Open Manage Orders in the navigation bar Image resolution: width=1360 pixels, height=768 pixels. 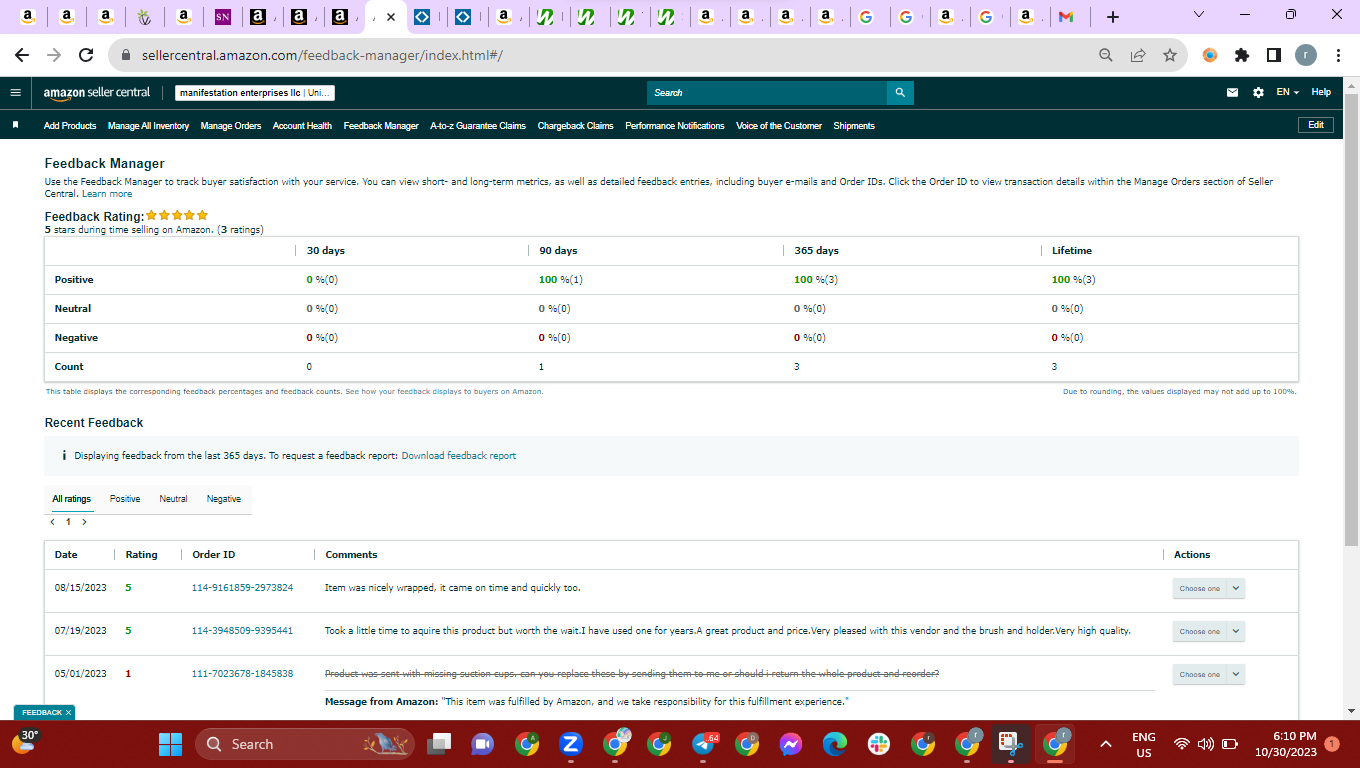point(231,126)
